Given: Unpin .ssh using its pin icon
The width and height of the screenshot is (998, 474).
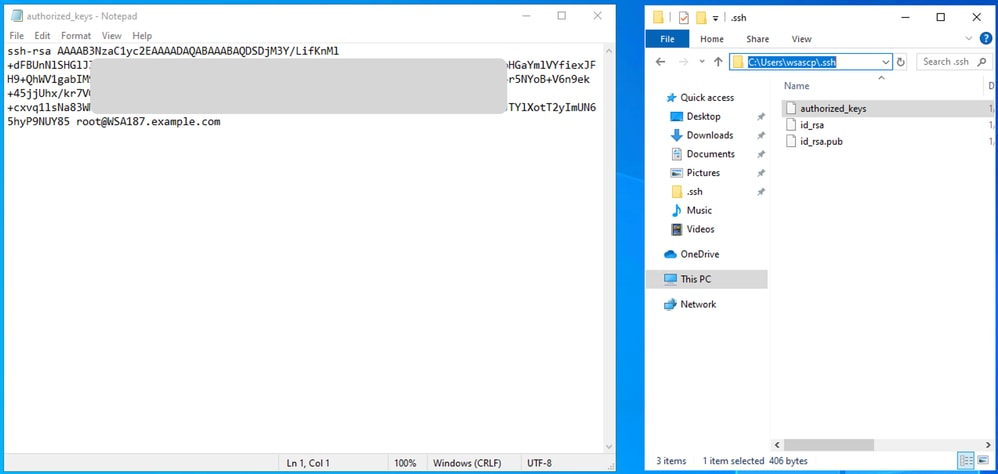Looking at the screenshot, I should click(x=760, y=192).
